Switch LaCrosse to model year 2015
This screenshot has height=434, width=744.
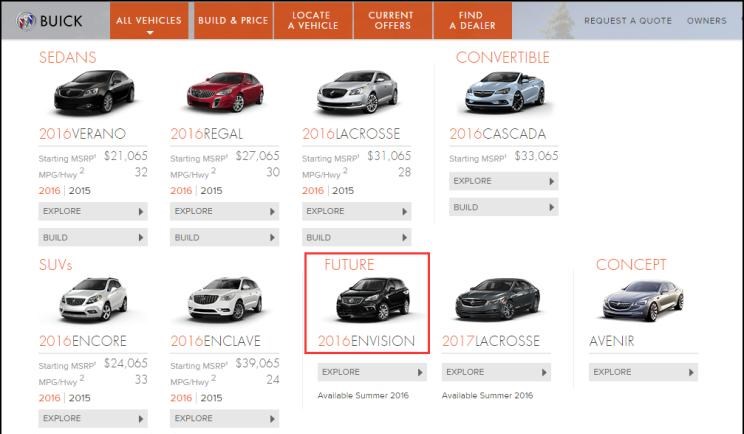(x=343, y=191)
